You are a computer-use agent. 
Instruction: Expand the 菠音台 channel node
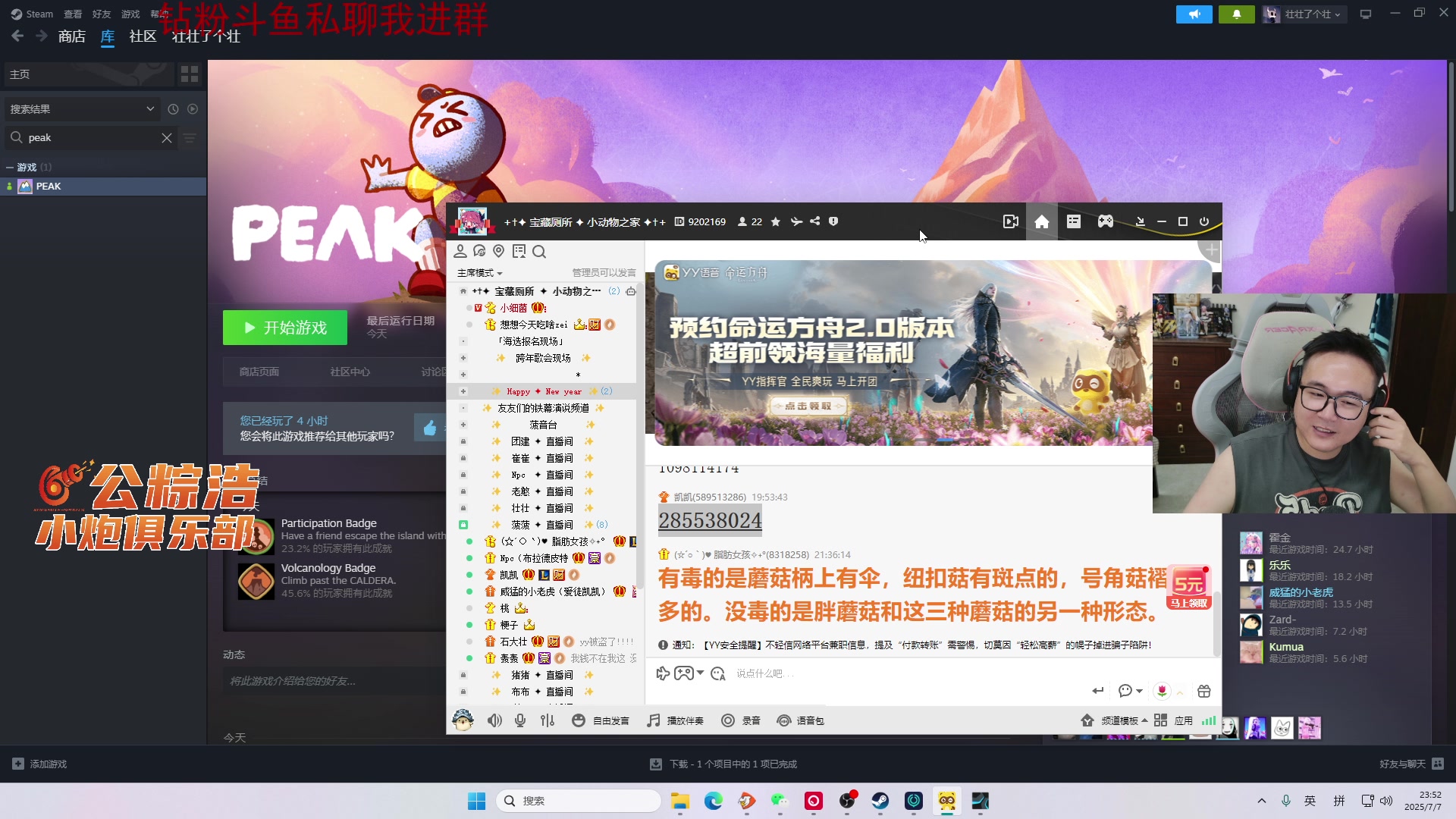(x=463, y=425)
